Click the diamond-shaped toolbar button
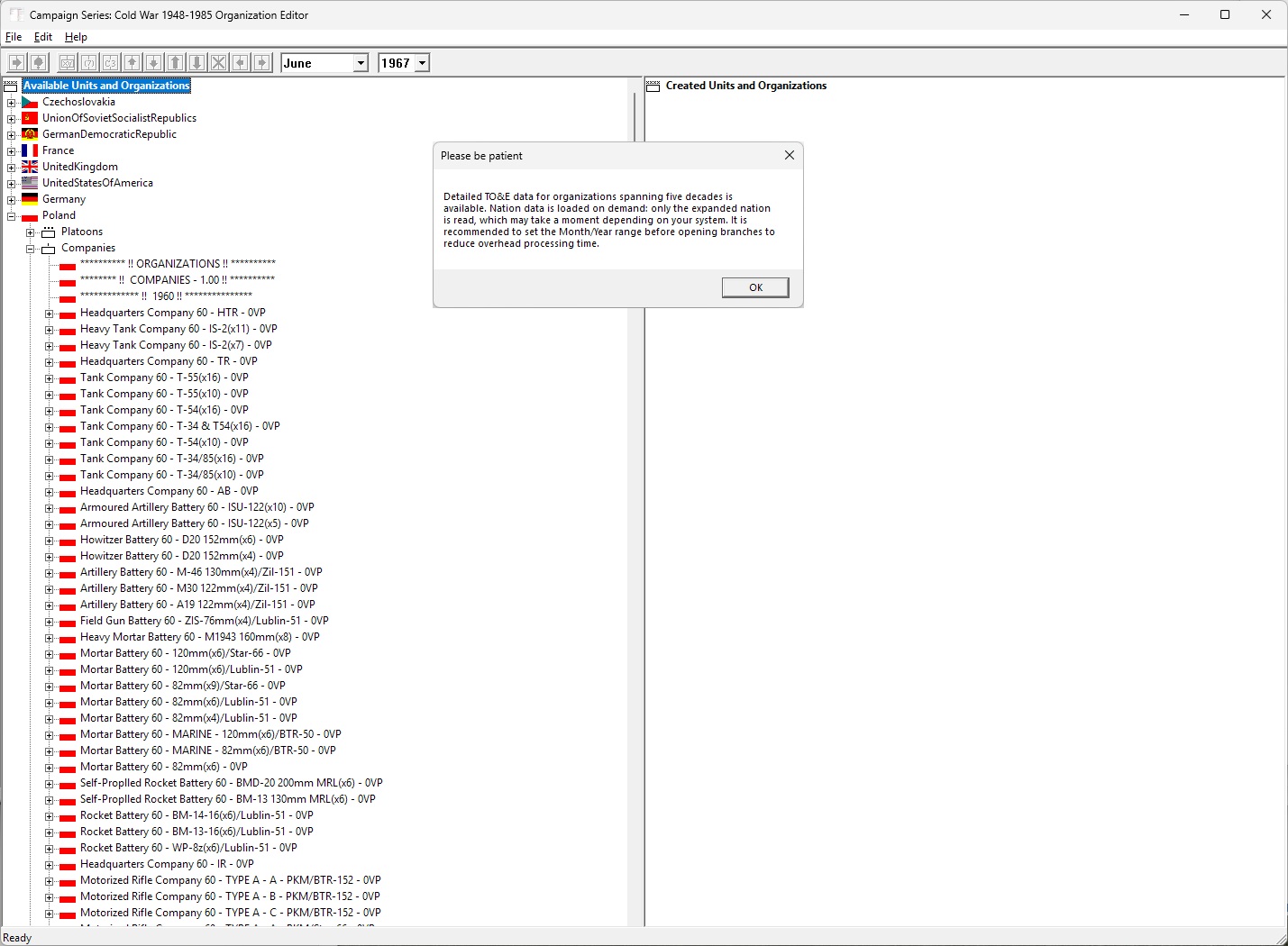The width and height of the screenshot is (1288, 946). tap(39, 62)
